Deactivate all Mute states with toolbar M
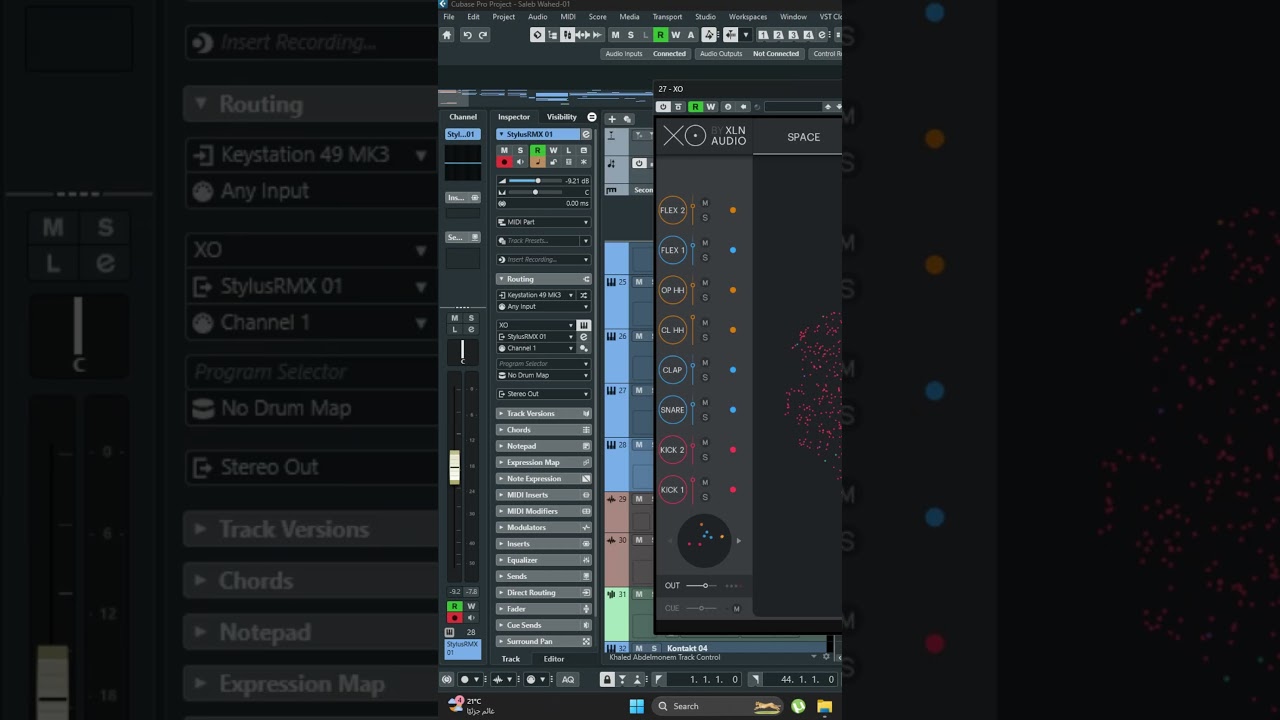 coord(615,35)
